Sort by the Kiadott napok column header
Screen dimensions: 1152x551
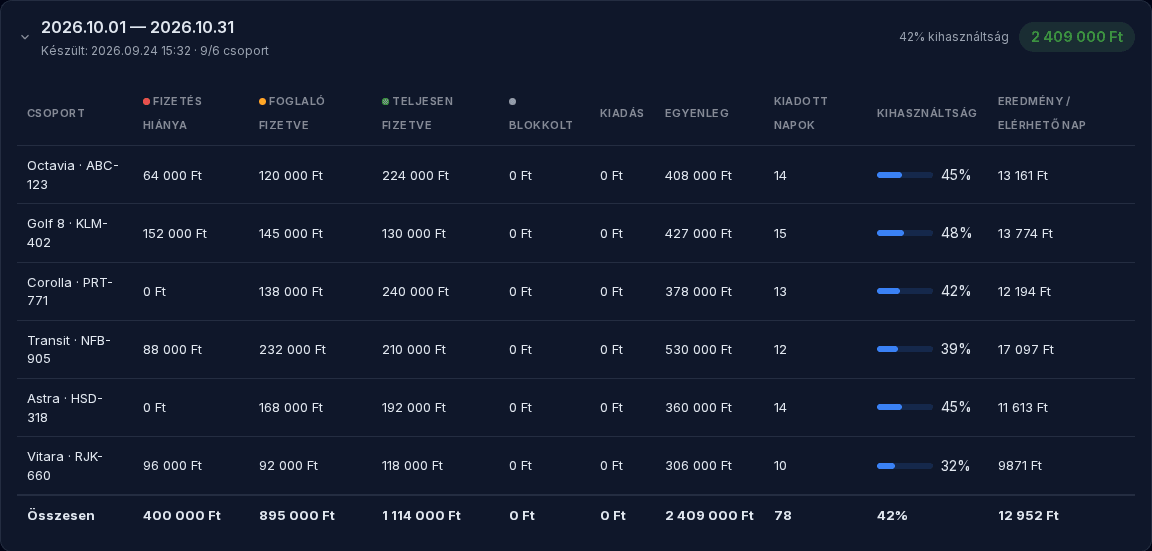801,113
